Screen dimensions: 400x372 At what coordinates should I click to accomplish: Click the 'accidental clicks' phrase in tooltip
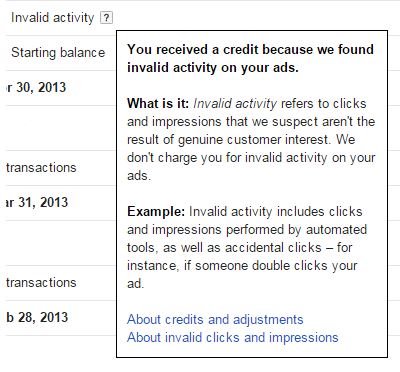(273, 247)
